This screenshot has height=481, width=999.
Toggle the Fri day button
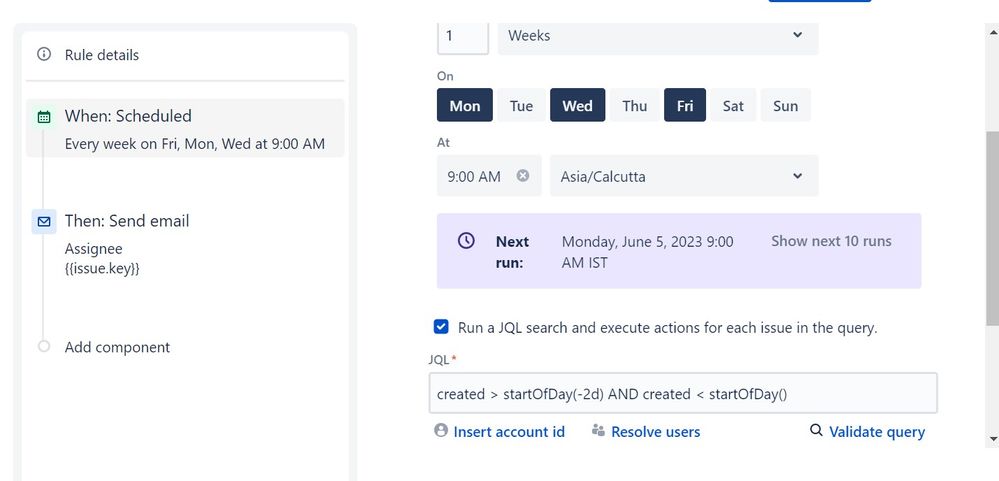coord(685,105)
